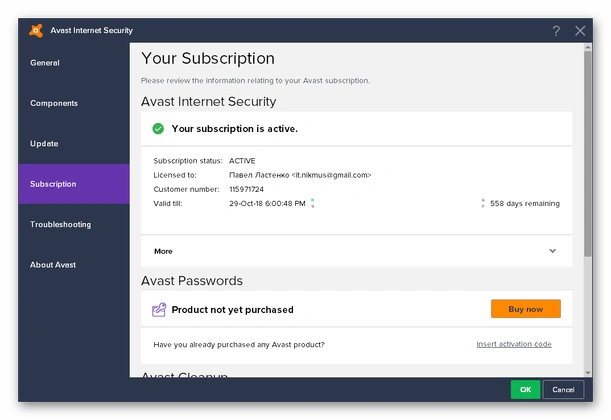This screenshot has height=420, width=611.
Task: Confirm with the green OK button
Action: coord(525,389)
